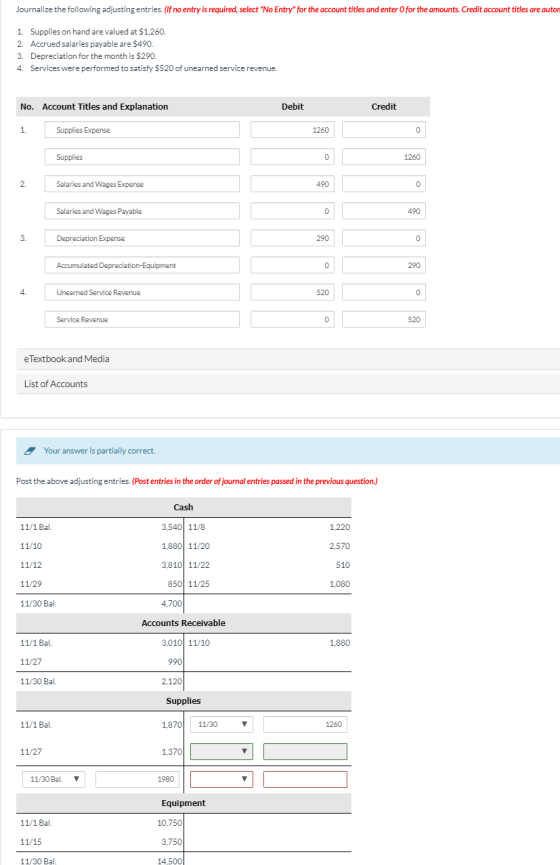The width and height of the screenshot is (560, 865).
Task: Open the eTextbook and Media section
Action: click(288, 359)
